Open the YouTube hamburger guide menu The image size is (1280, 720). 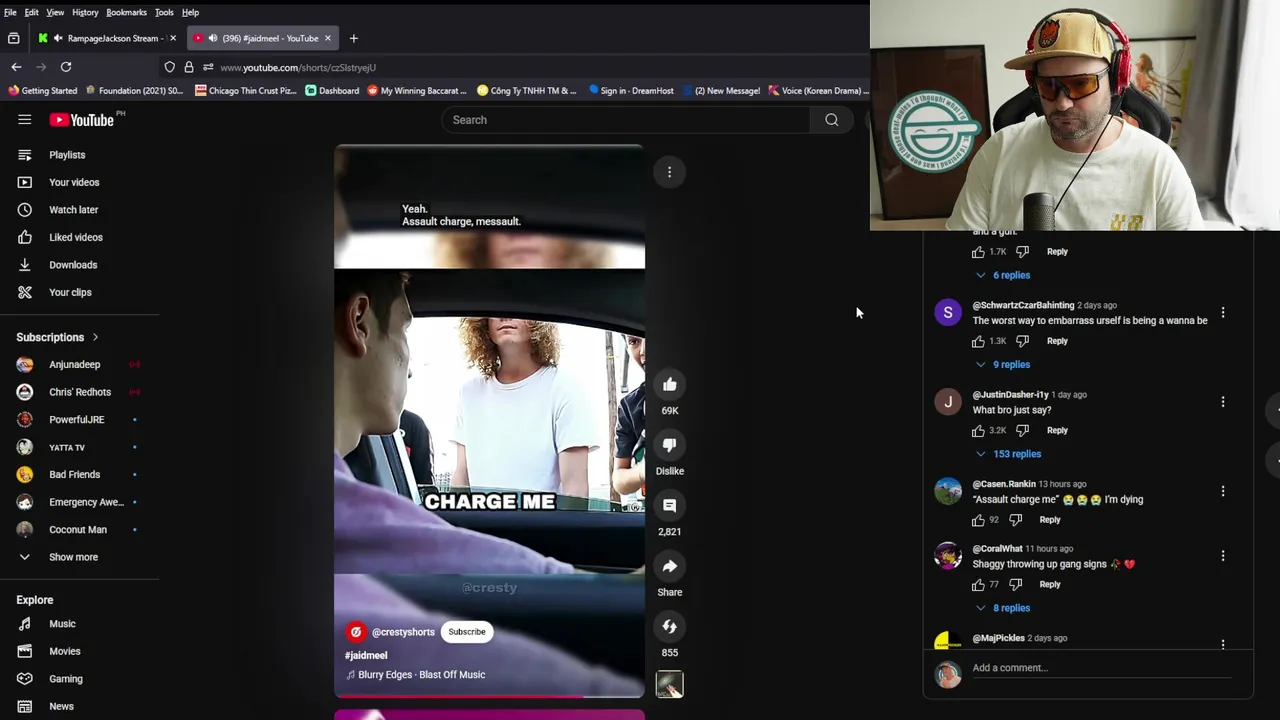tap(24, 120)
